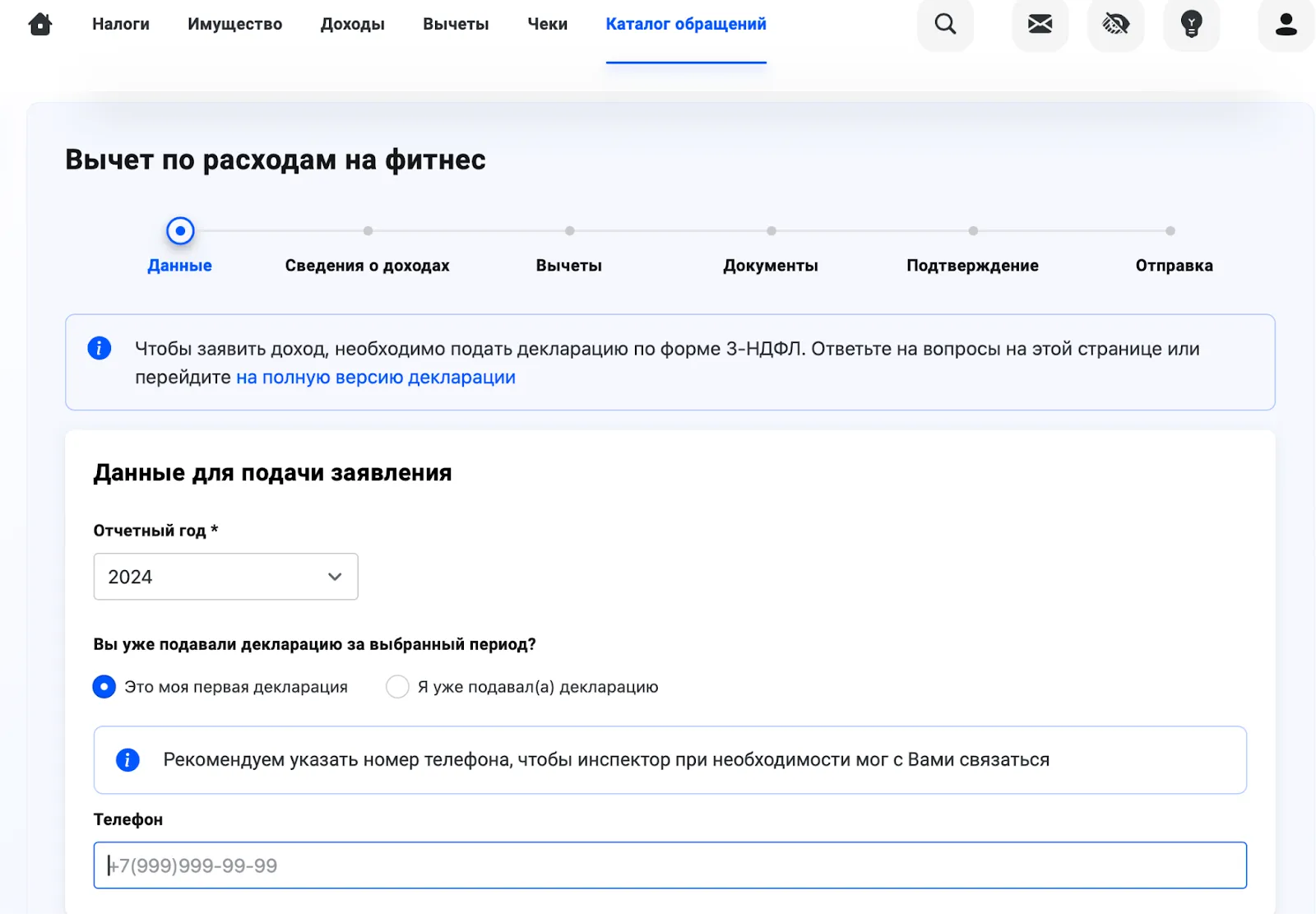Click the info icon in the phone recommendation banner
This screenshot has height=914, width=1316.
pos(127,759)
